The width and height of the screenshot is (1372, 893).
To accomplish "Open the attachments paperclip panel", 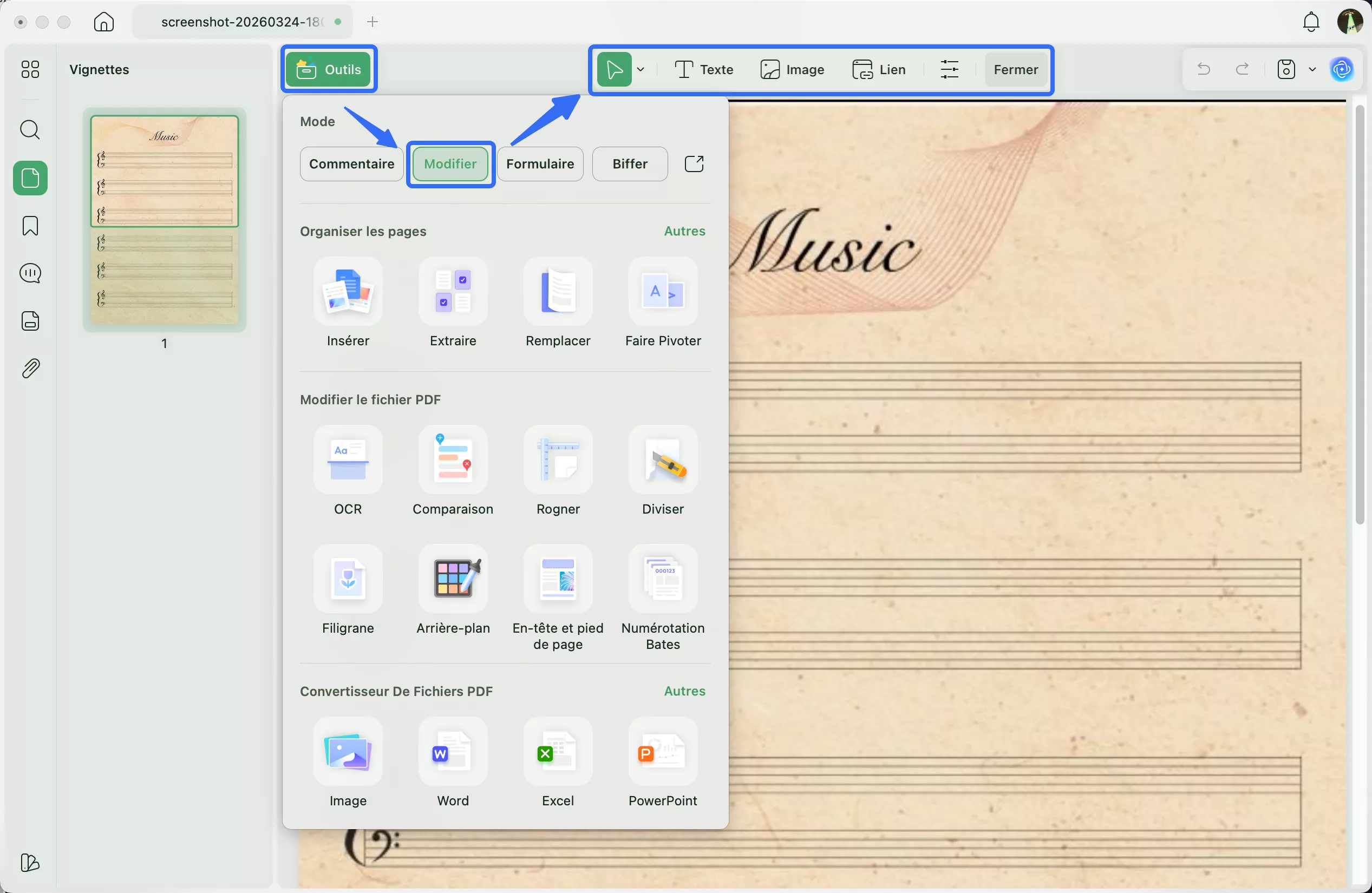I will [30, 369].
